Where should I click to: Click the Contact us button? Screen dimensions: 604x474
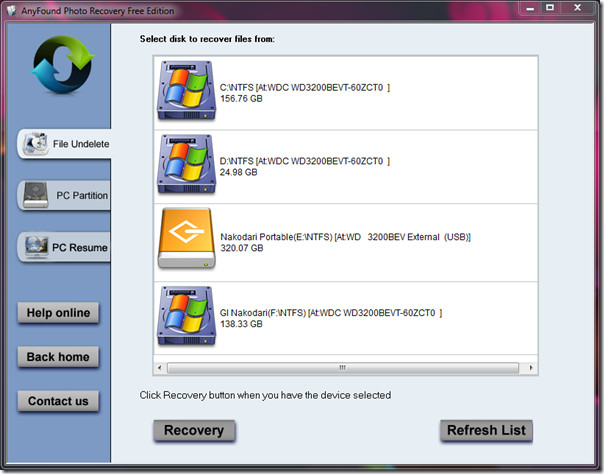pyautogui.click(x=58, y=401)
